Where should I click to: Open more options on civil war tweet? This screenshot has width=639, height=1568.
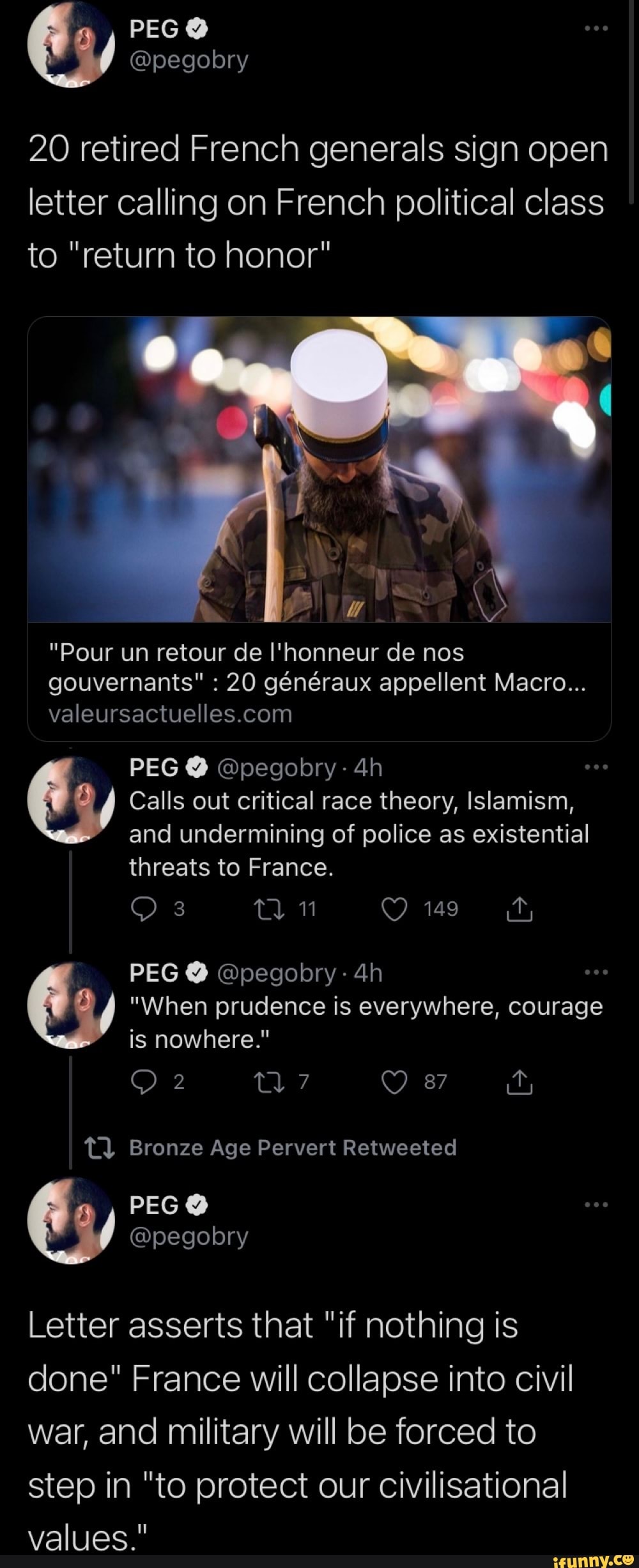pos(597,1205)
